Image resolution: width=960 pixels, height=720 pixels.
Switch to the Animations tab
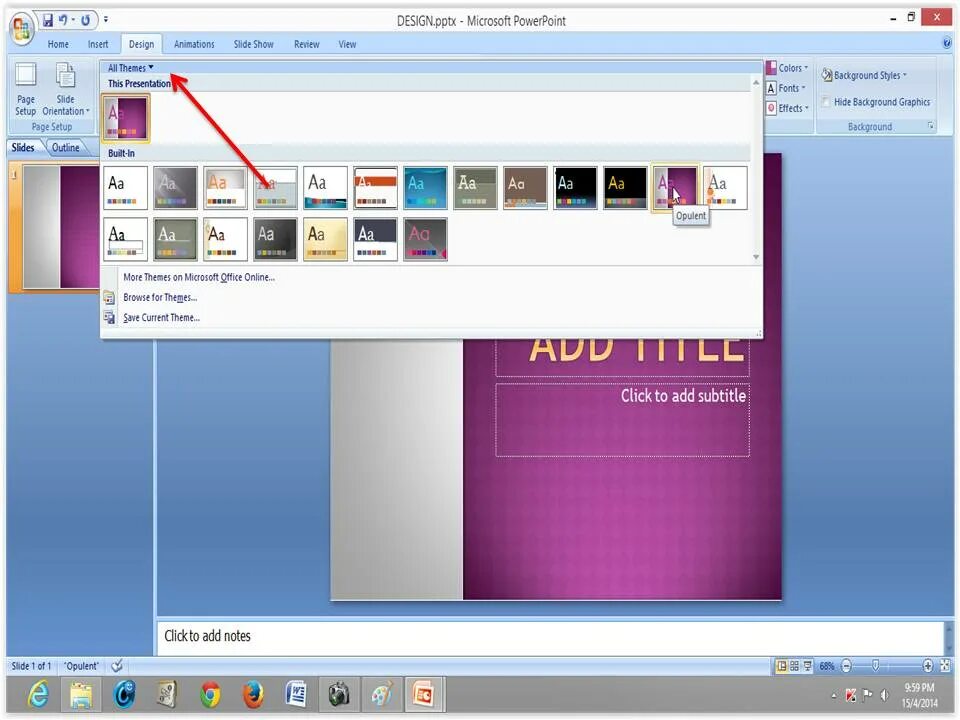[x=194, y=44]
